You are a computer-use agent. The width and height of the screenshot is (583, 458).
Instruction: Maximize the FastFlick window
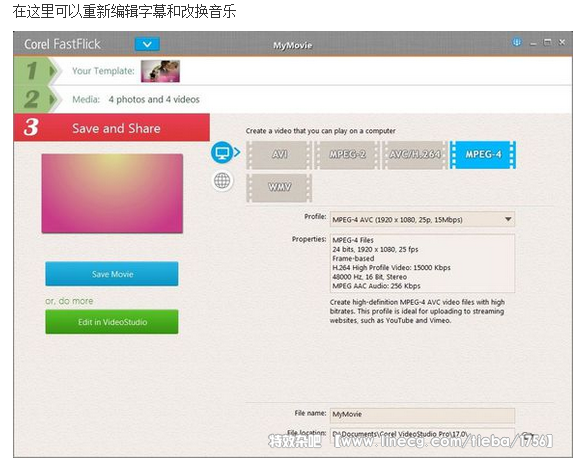[547, 42]
